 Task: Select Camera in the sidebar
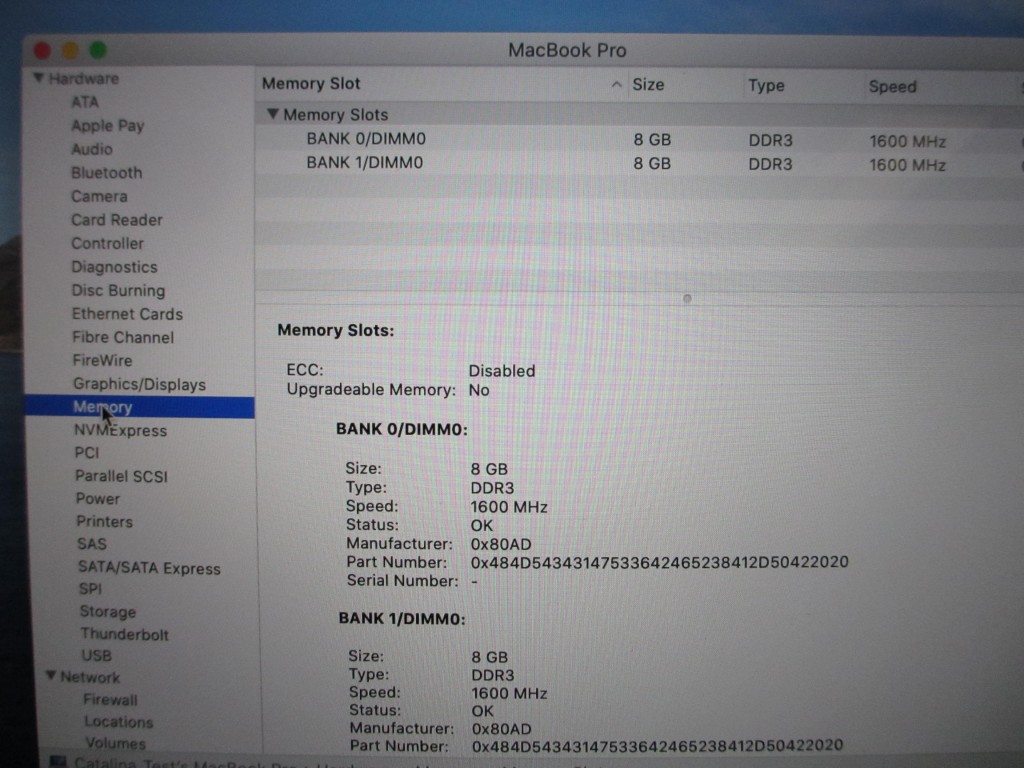click(99, 197)
